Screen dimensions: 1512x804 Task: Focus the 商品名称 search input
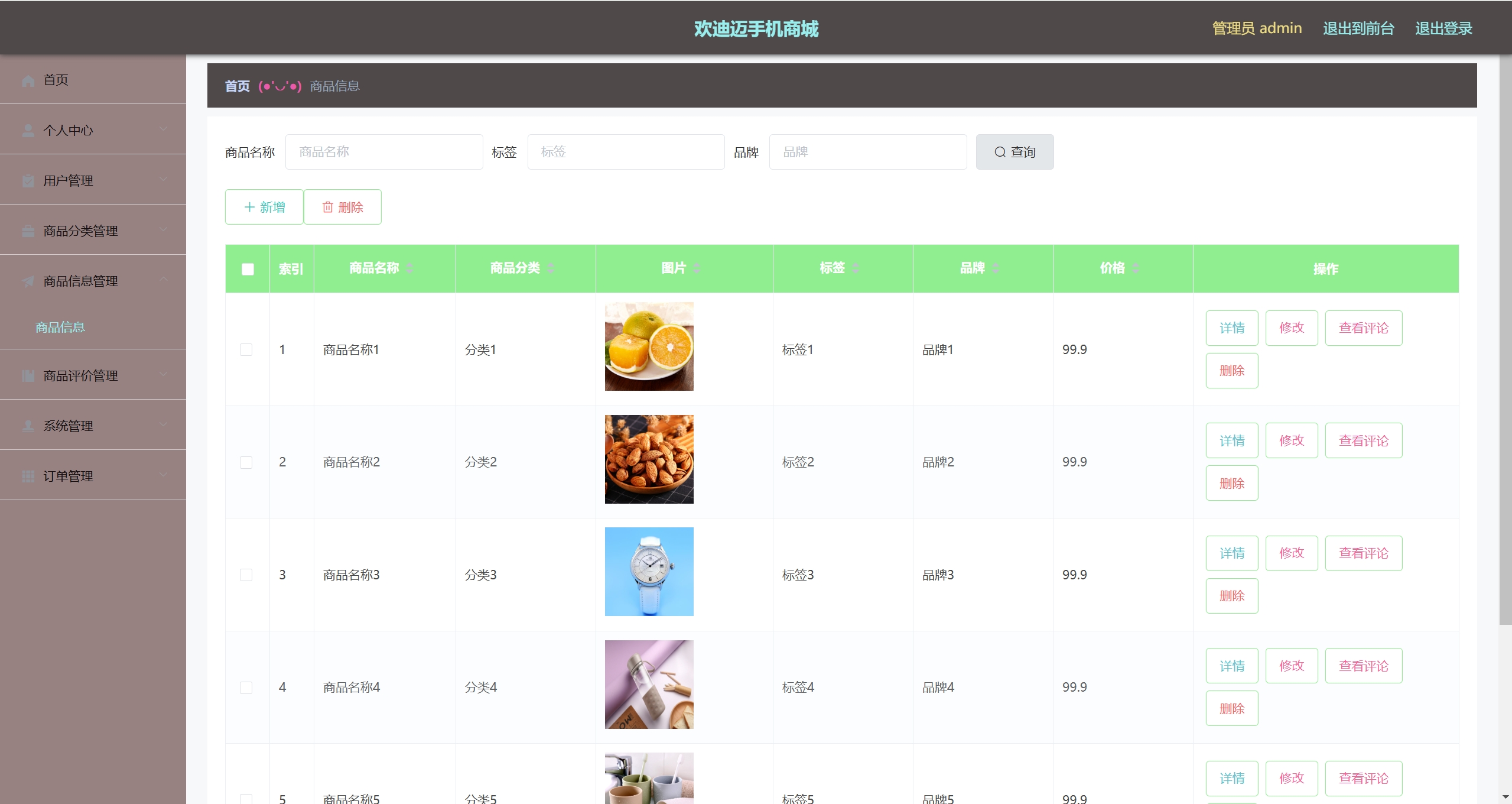(x=384, y=152)
